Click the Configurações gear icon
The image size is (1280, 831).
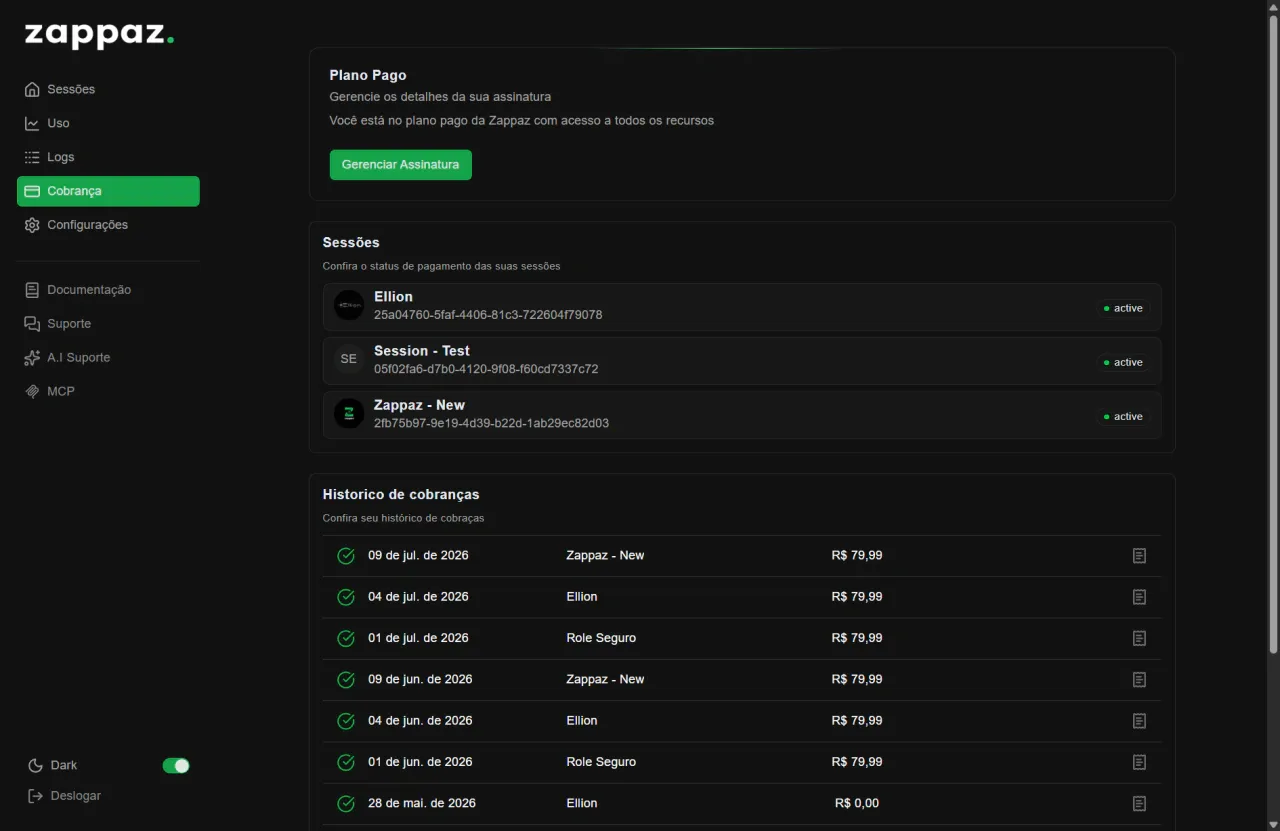tap(33, 225)
